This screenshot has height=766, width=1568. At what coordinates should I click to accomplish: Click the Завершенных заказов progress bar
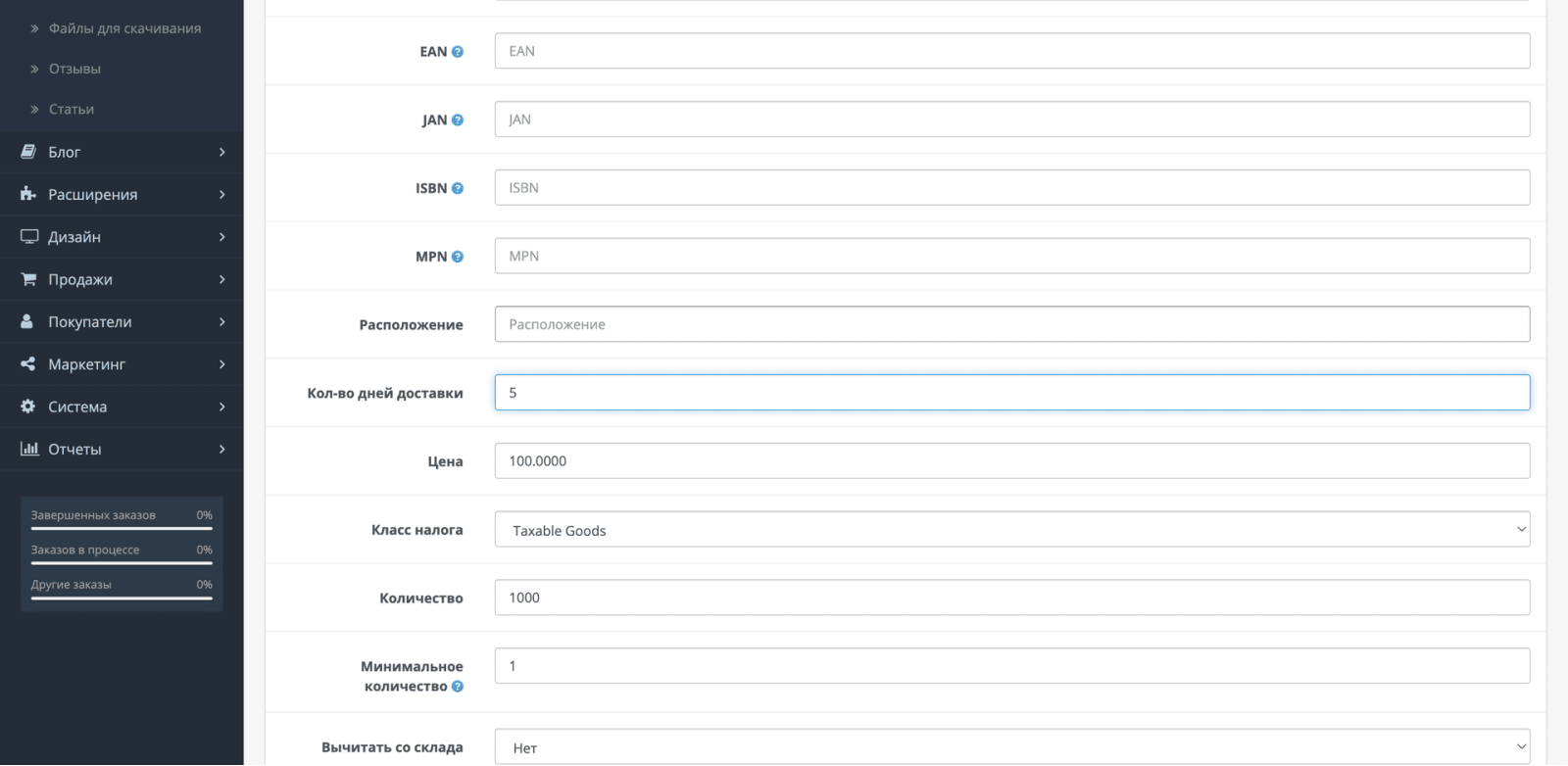[122, 529]
